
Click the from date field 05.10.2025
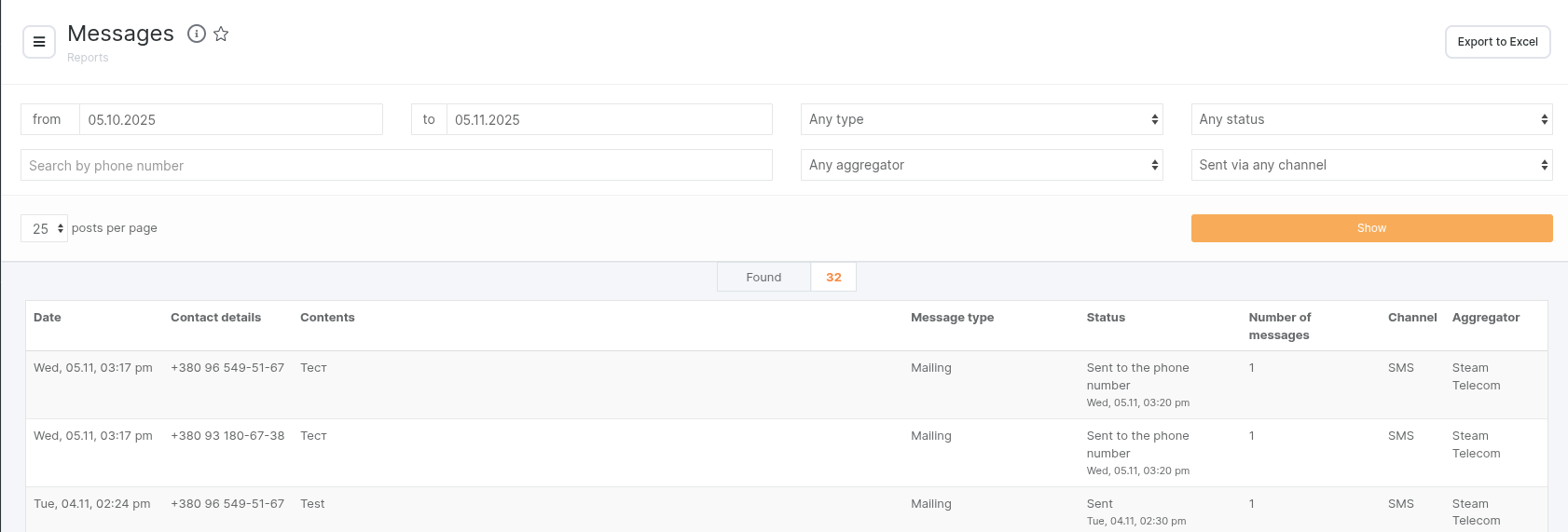coord(229,119)
